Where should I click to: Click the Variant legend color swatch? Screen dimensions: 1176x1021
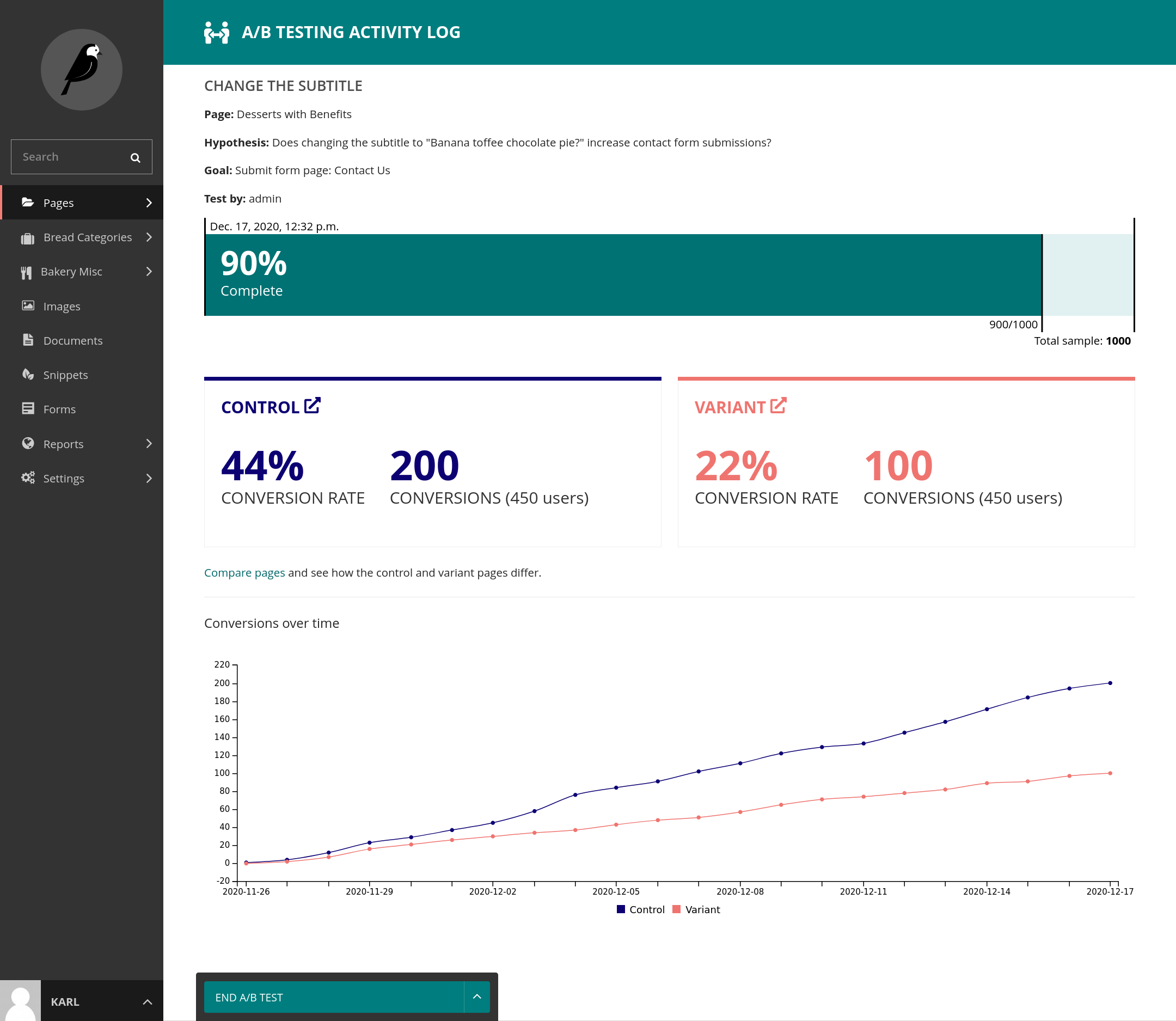676,909
